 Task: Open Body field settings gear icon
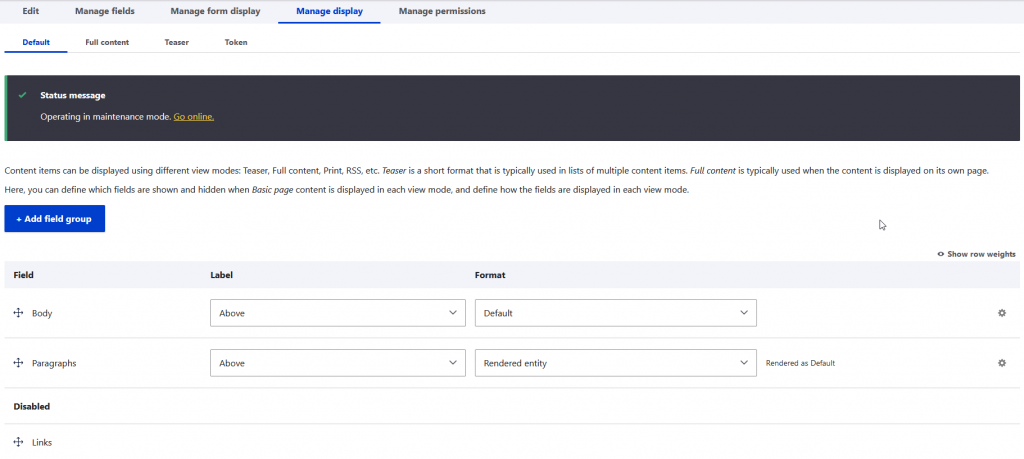[1001, 313]
